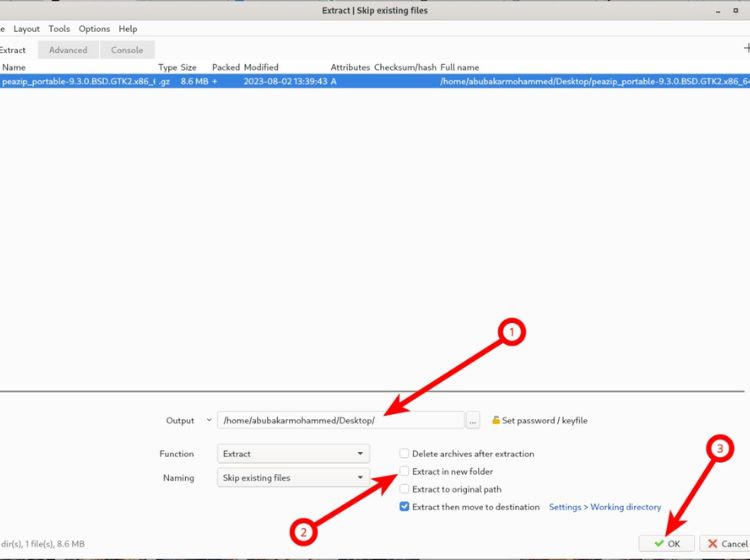This screenshot has height=560, width=750.
Task: Click the padlock Set password icon
Action: coord(495,421)
